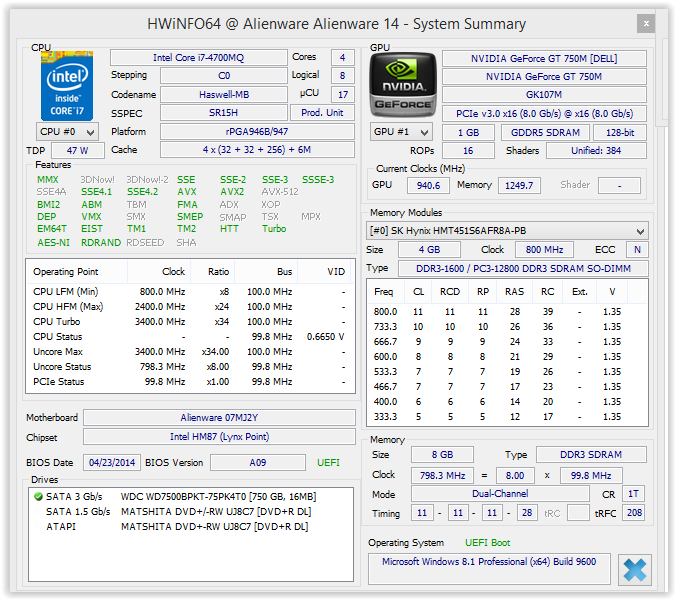
Task: Click the NVIDIA GeForce logo
Action: click(x=403, y=85)
